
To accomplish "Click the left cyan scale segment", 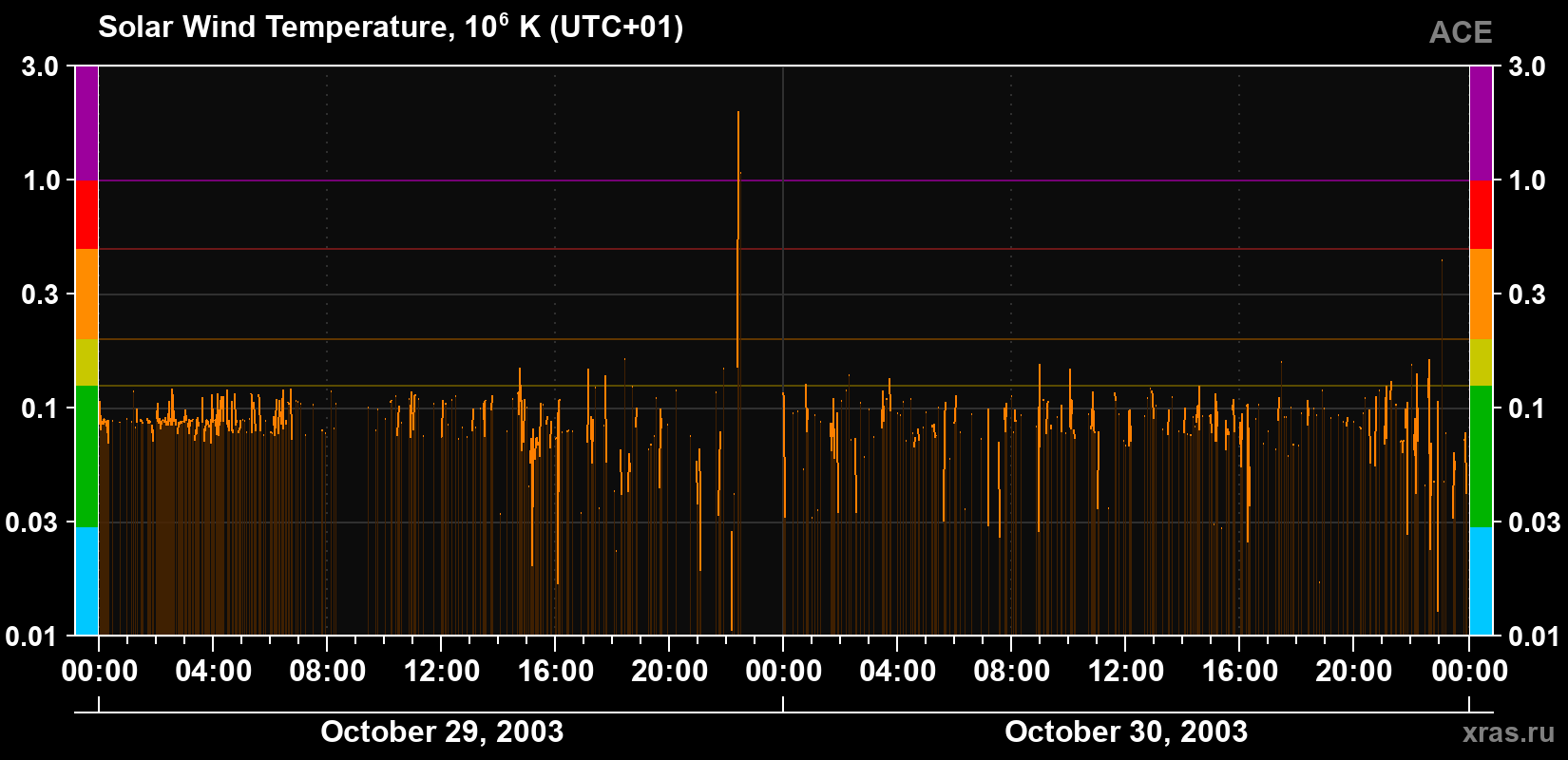I will 86,581.
